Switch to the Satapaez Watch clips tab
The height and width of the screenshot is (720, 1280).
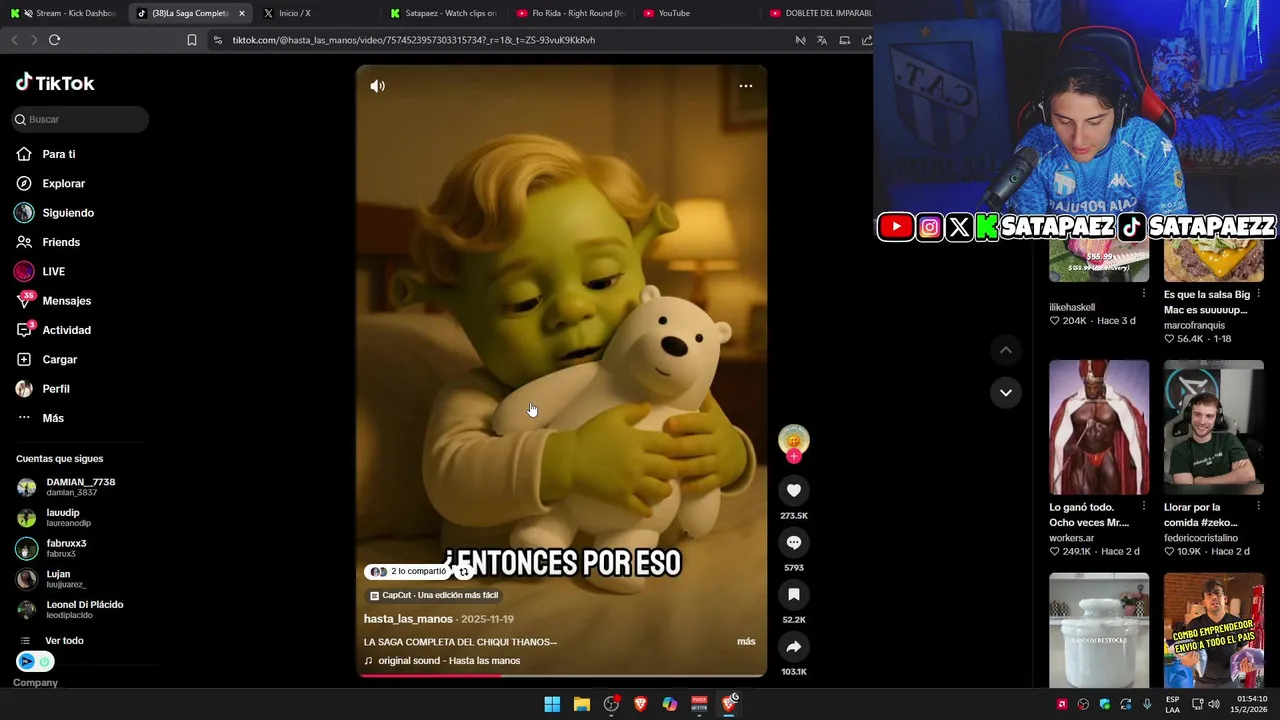point(443,13)
